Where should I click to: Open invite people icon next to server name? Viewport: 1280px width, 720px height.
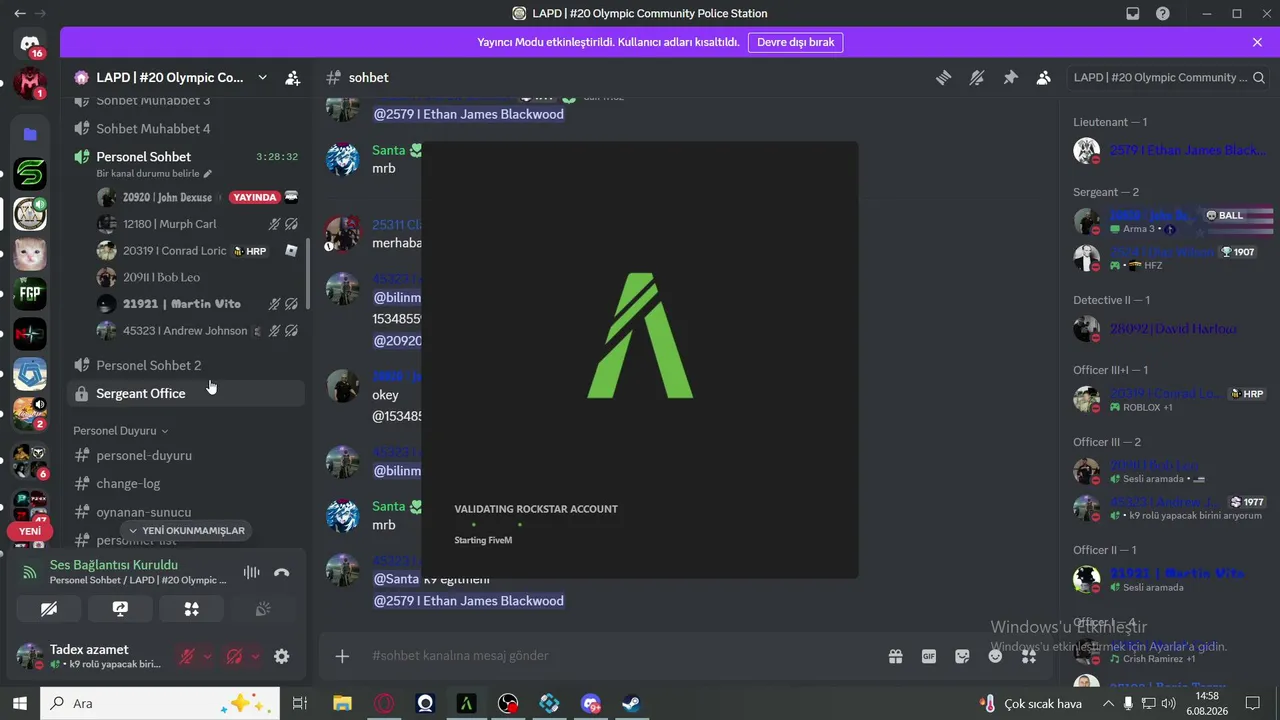coord(292,78)
